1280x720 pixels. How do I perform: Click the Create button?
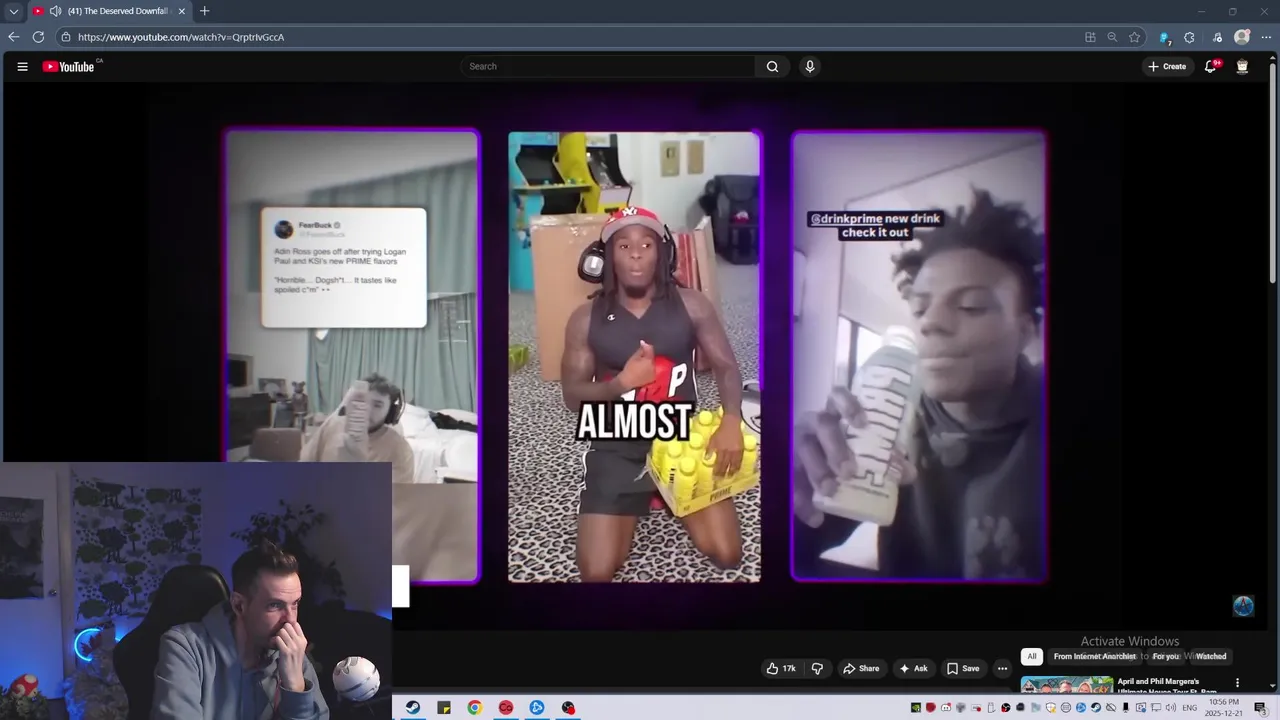(1166, 67)
